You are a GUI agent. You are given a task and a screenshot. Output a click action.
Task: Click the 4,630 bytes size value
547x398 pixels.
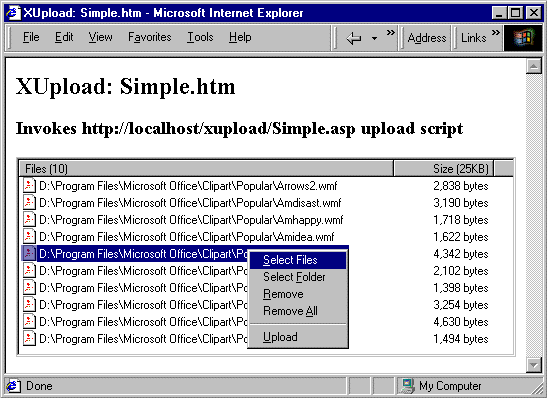(x=460, y=322)
